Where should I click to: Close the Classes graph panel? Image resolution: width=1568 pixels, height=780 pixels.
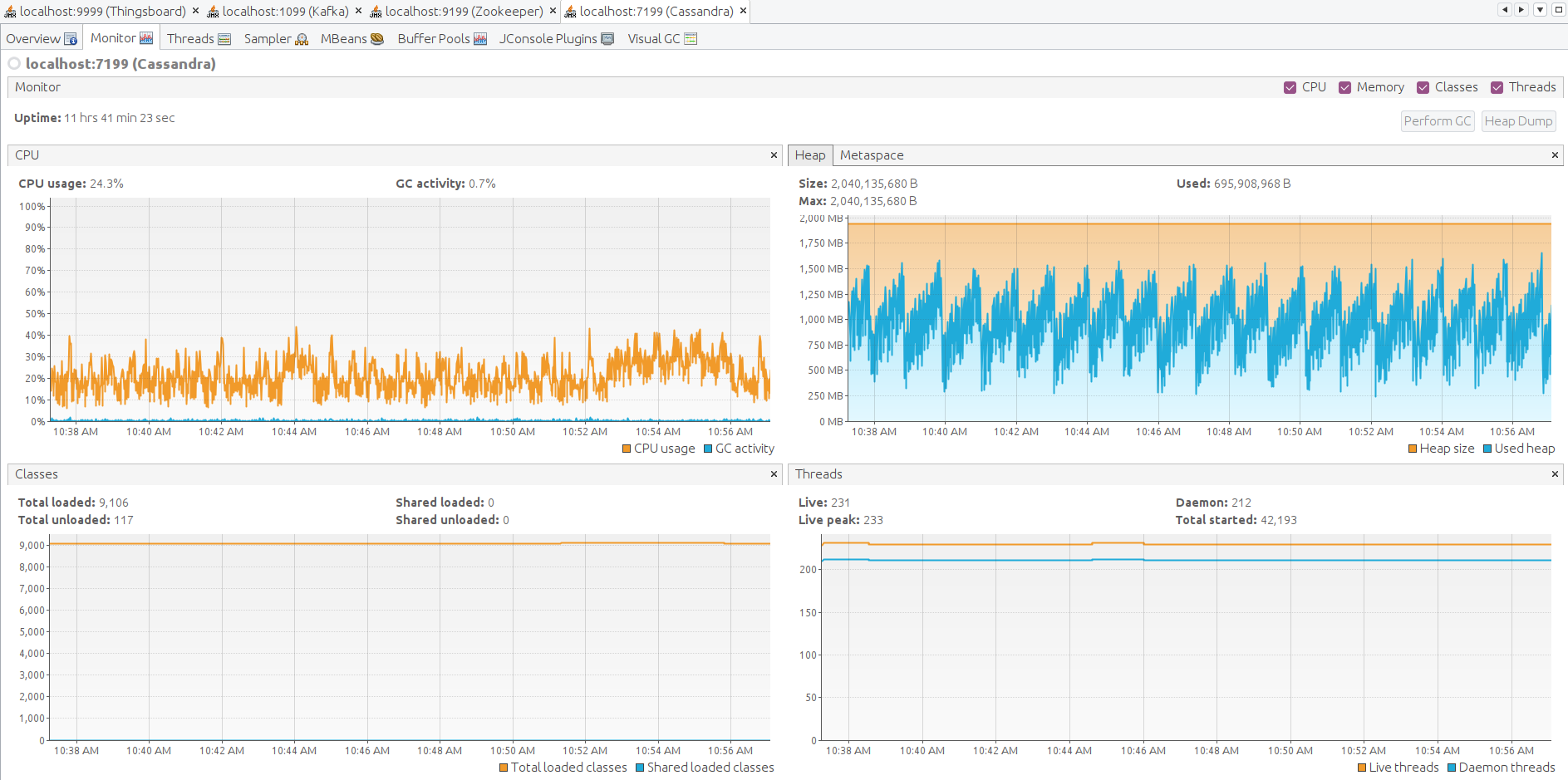pos(774,474)
